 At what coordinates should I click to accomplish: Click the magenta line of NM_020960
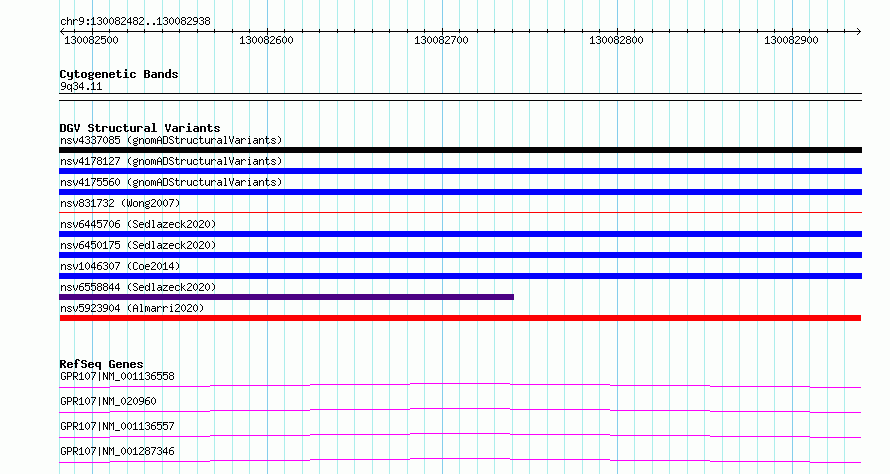[460, 410]
